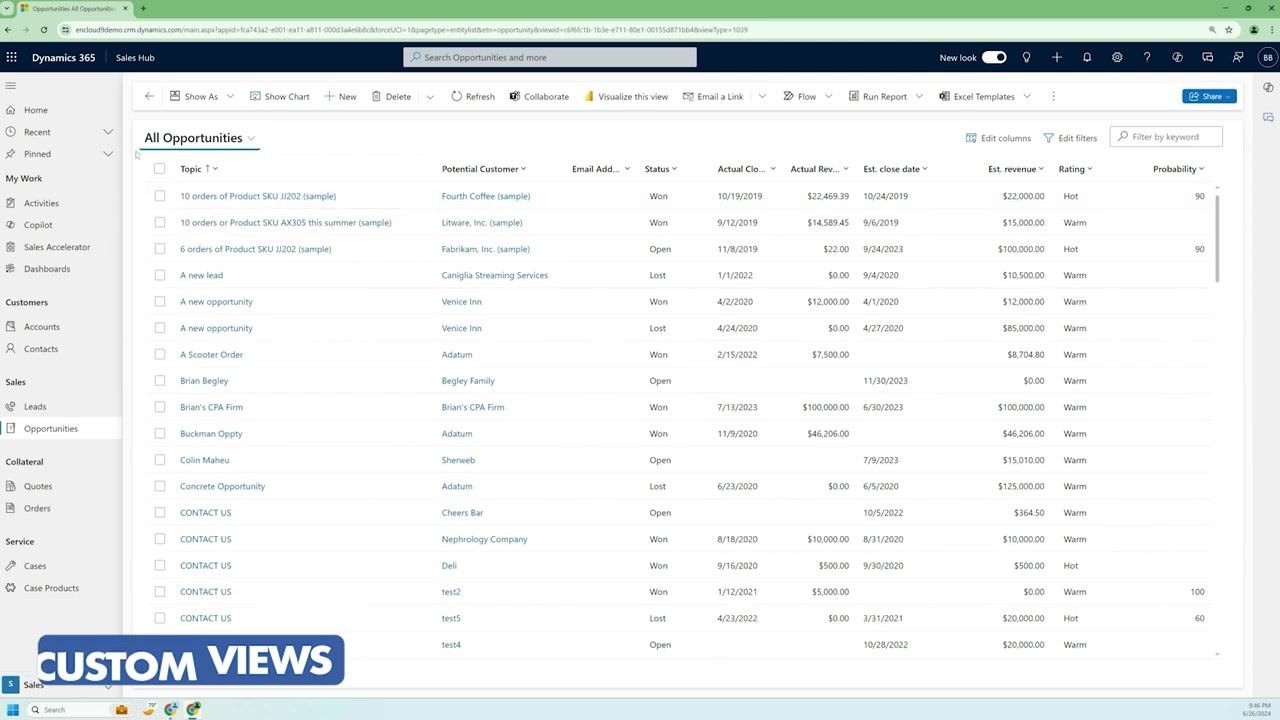Check the Colin Maheu row checkbox
The width and height of the screenshot is (1280, 720).
click(x=159, y=460)
